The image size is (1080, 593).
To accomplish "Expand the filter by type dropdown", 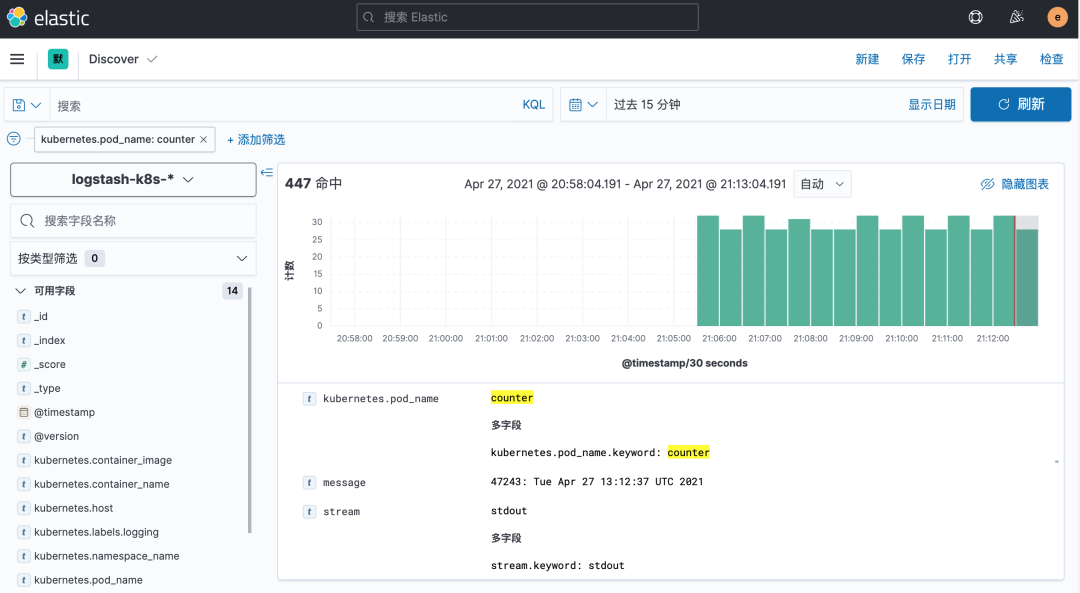I will 133,258.
